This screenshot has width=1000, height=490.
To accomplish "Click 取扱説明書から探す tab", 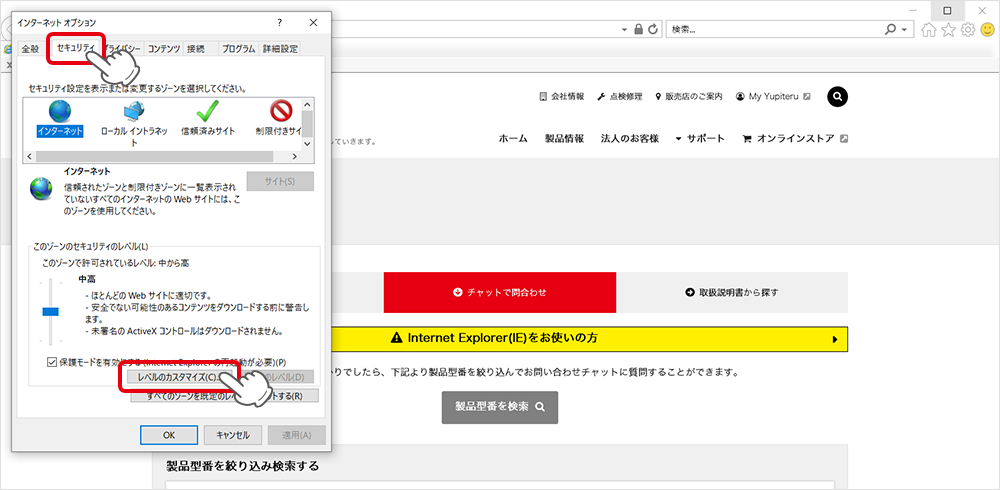I will (x=732, y=292).
